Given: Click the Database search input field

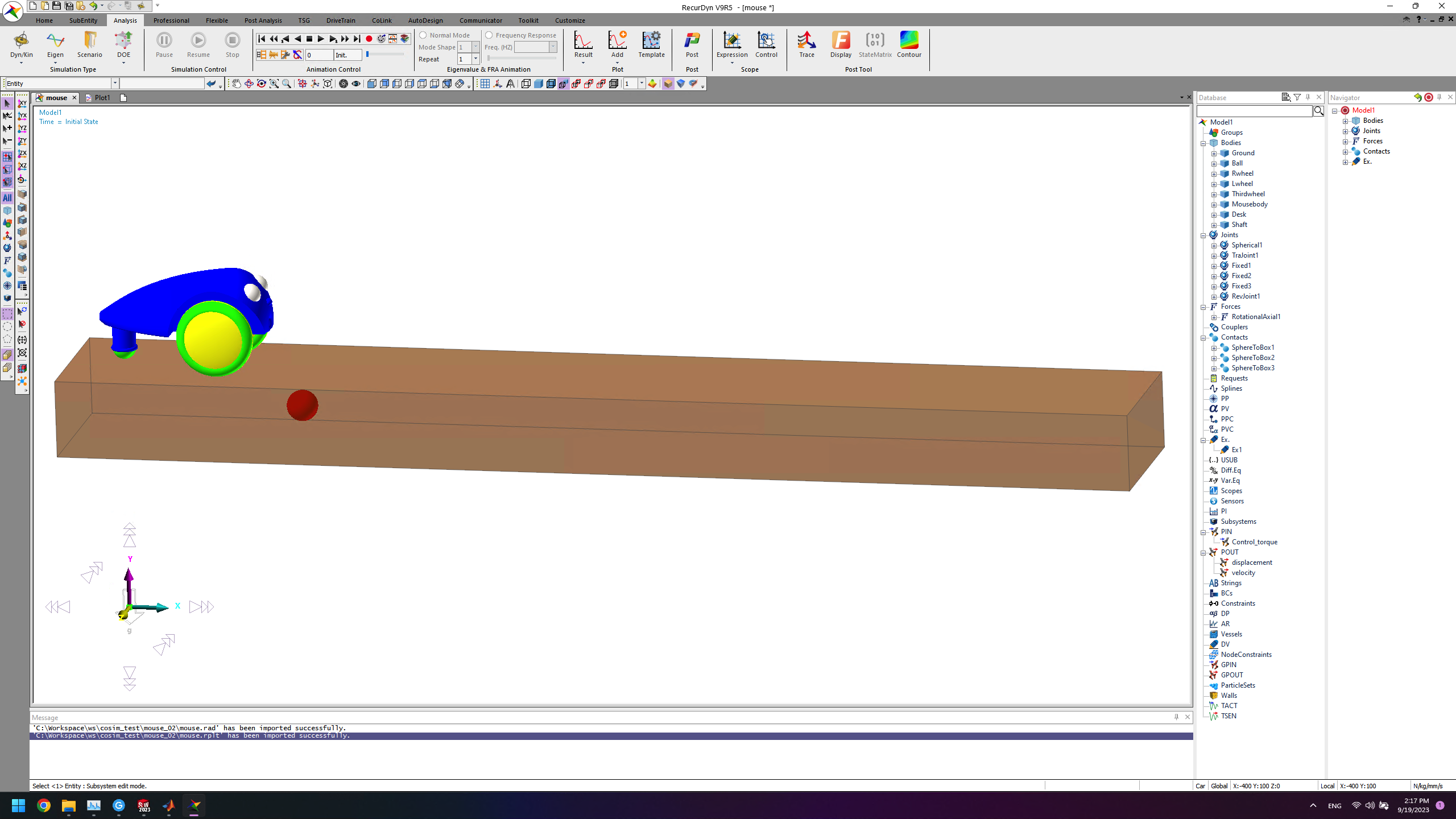Looking at the screenshot, I should pyautogui.click(x=1254, y=111).
